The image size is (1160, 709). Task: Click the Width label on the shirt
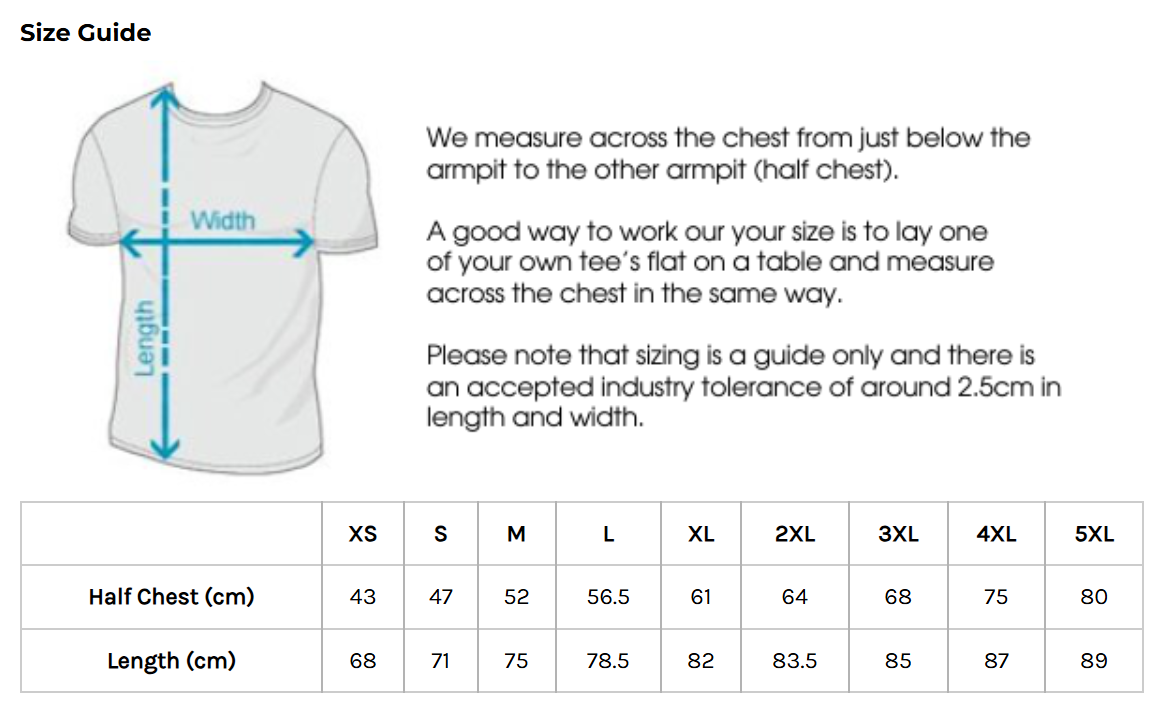[x=222, y=219]
